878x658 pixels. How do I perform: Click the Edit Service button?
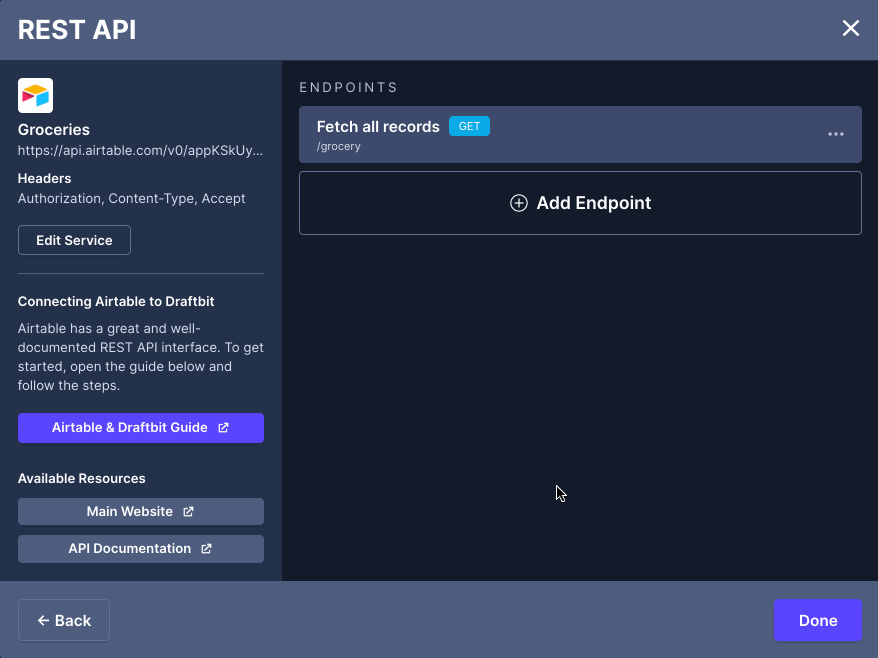tap(74, 240)
